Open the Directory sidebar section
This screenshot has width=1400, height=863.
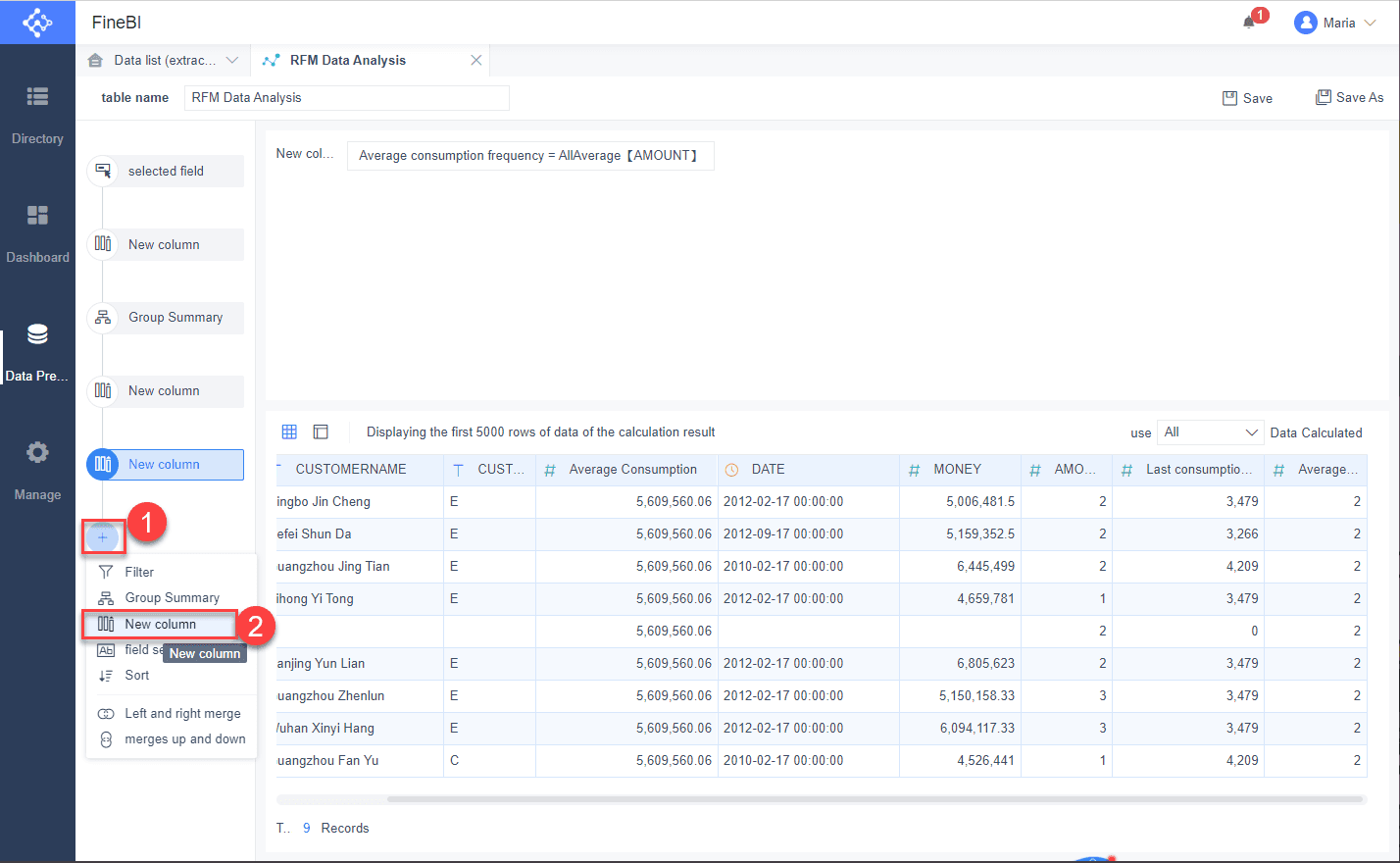[x=37, y=115]
